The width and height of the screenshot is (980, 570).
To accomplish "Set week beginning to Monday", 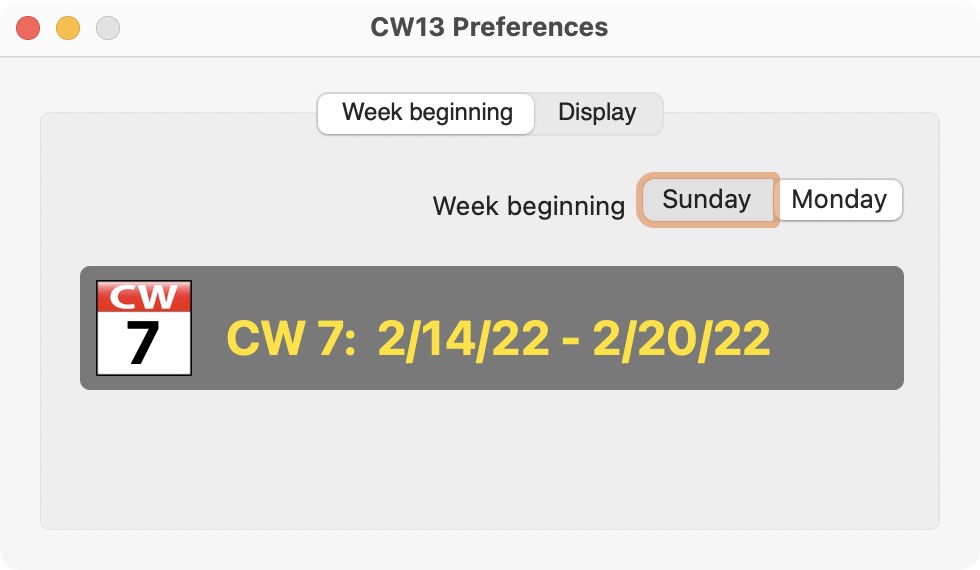I will (x=839, y=200).
